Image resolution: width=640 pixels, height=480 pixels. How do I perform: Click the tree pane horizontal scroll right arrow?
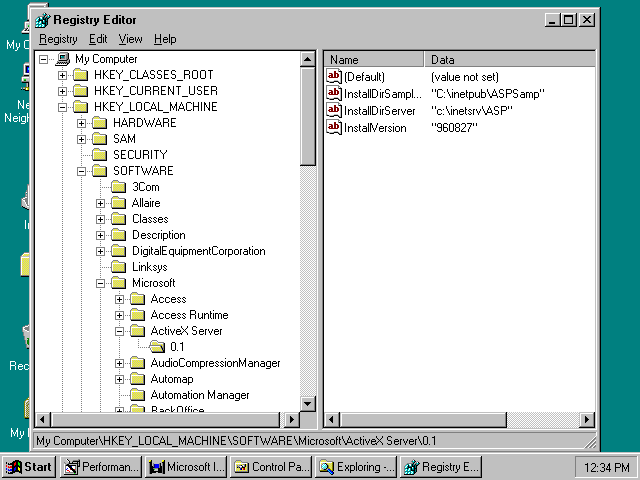pos(291,420)
